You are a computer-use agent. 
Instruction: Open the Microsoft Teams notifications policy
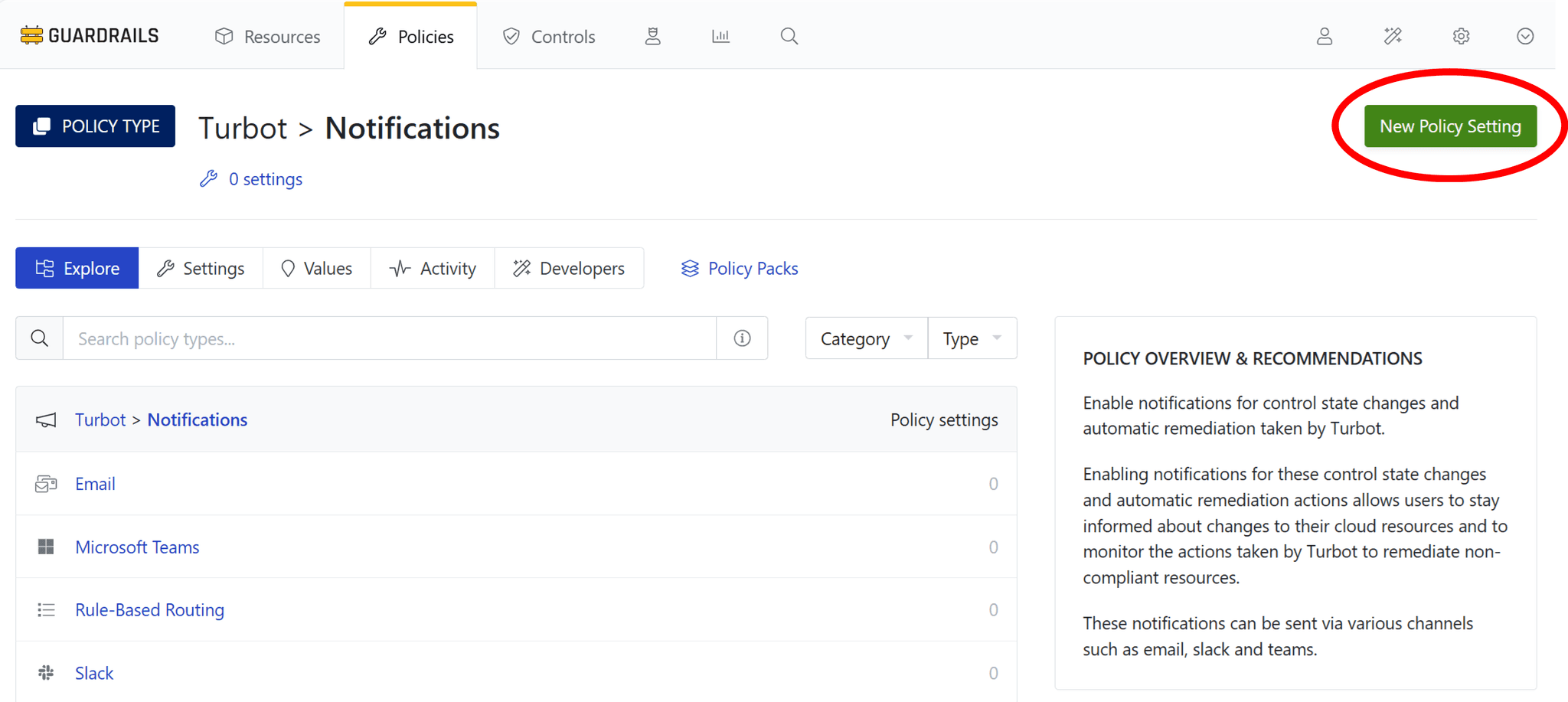[137, 547]
